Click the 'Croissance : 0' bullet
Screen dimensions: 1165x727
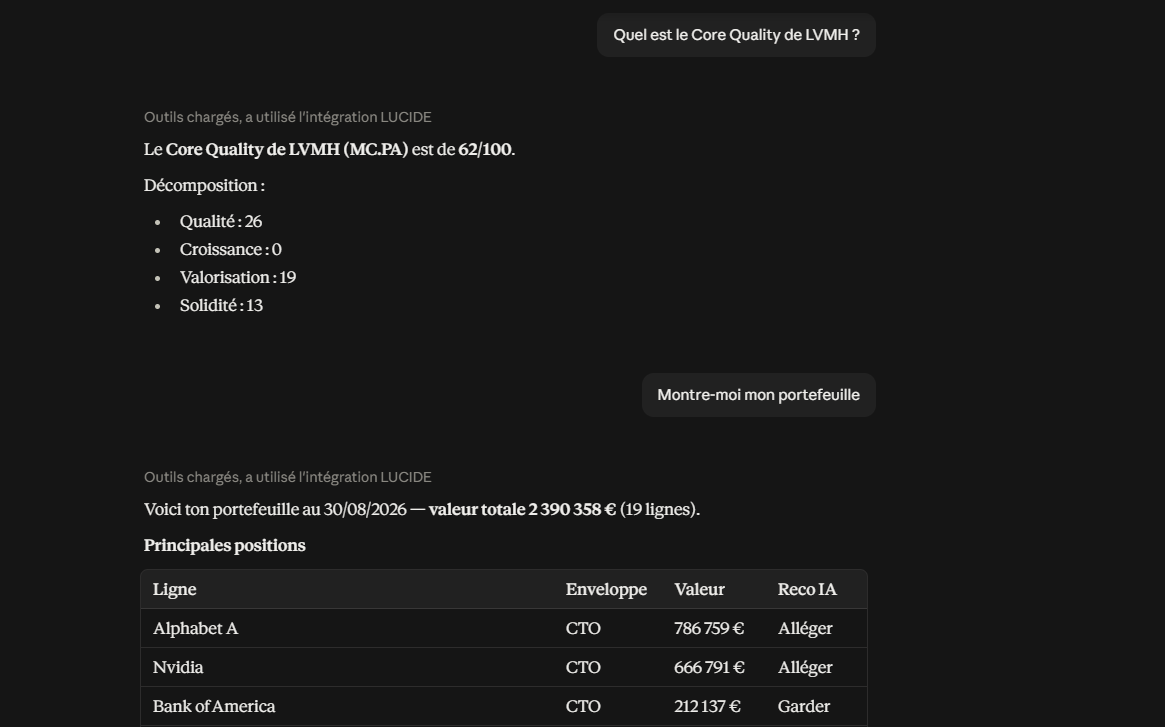pyautogui.click(x=230, y=249)
